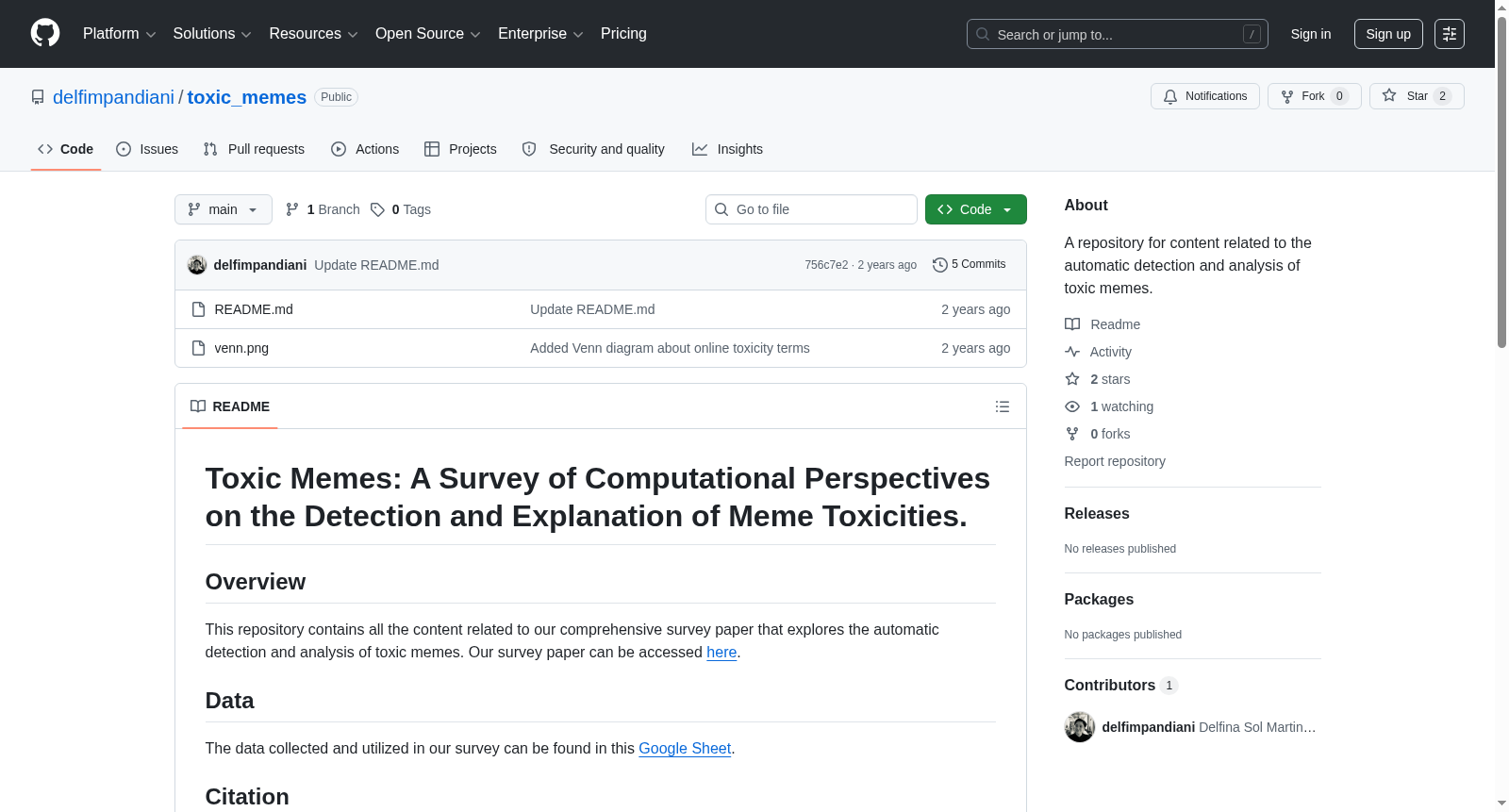Open the toxic_memes repository link

tap(247, 97)
